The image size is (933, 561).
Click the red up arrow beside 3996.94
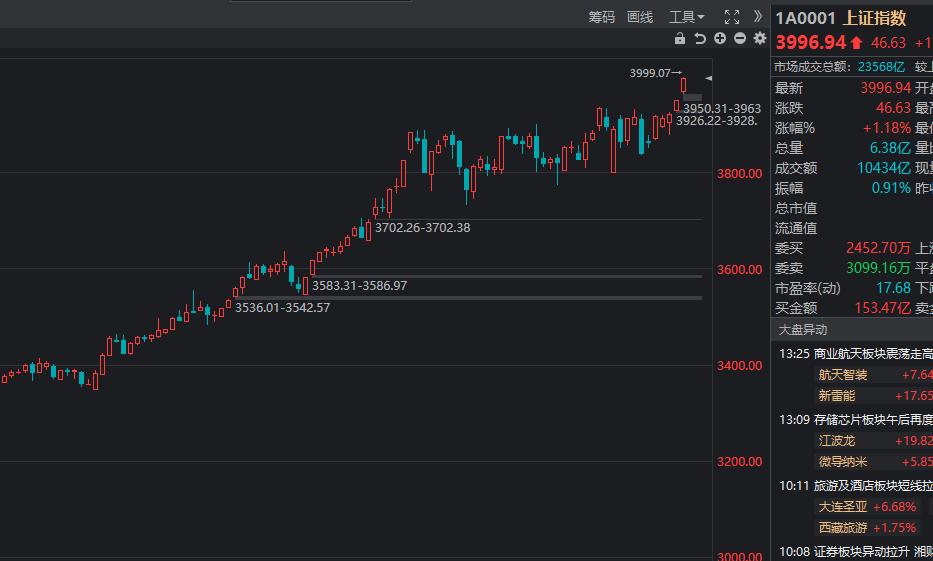(856, 42)
